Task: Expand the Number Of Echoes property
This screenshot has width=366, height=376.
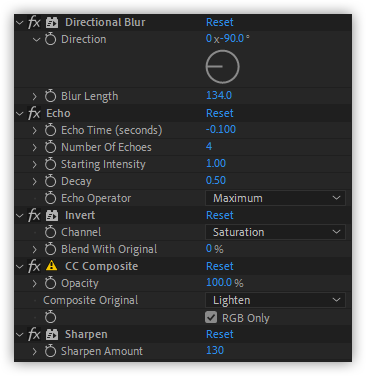Action: pyautogui.click(x=34, y=147)
